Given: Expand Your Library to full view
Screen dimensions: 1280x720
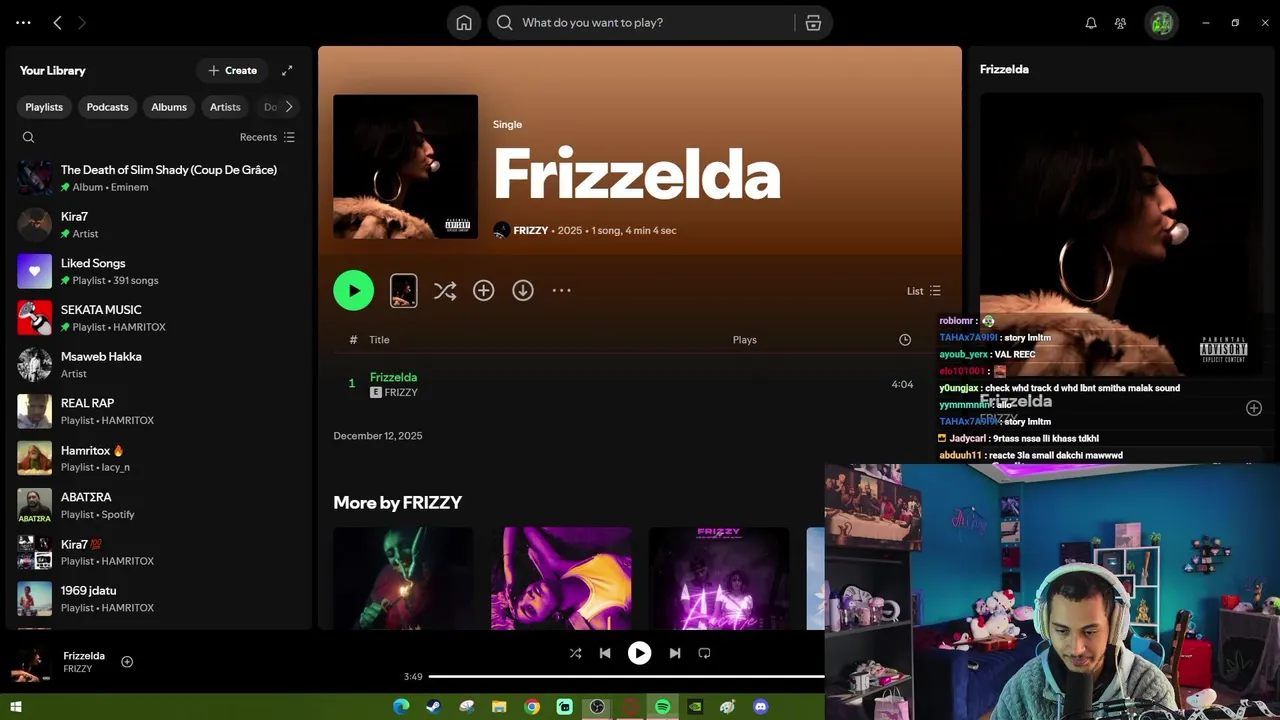Looking at the screenshot, I should tap(287, 70).
